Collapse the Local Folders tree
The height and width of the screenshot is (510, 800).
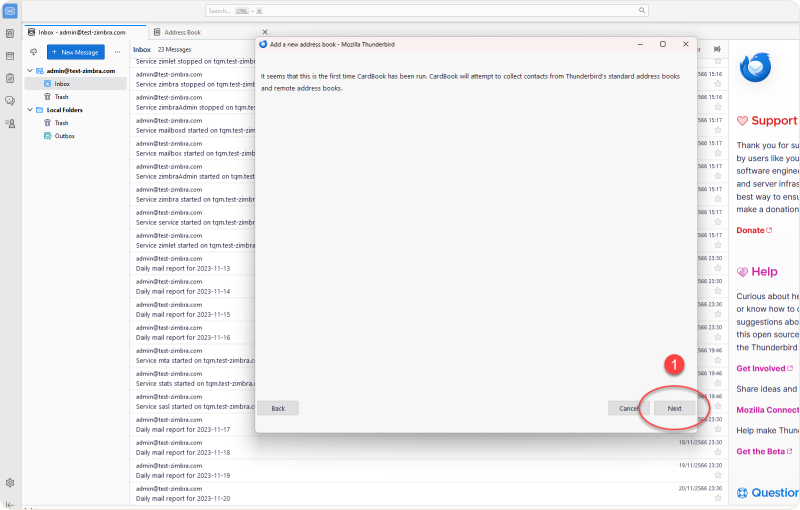tap(30, 110)
